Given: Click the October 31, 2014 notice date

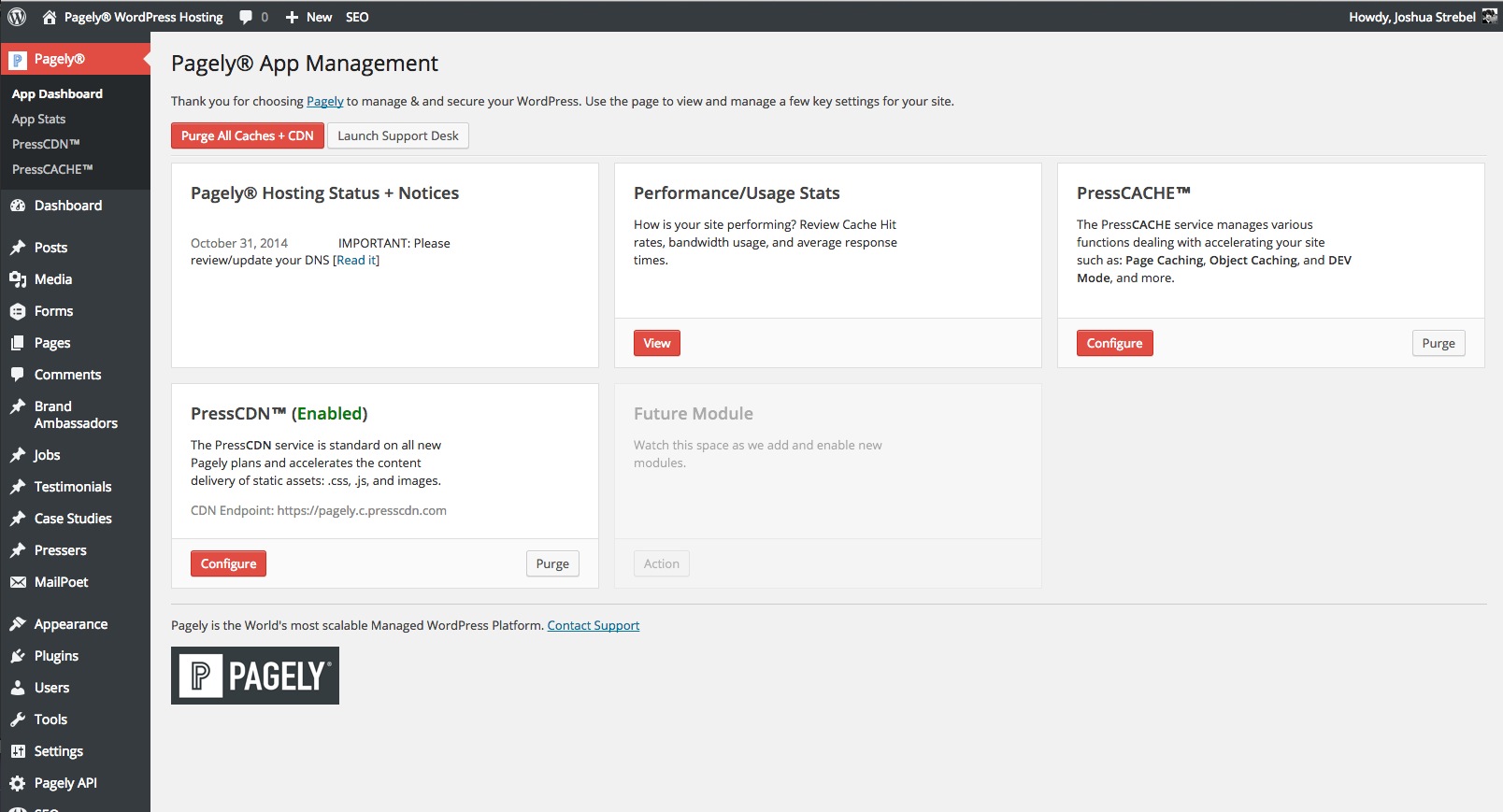Looking at the screenshot, I should click(239, 243).
